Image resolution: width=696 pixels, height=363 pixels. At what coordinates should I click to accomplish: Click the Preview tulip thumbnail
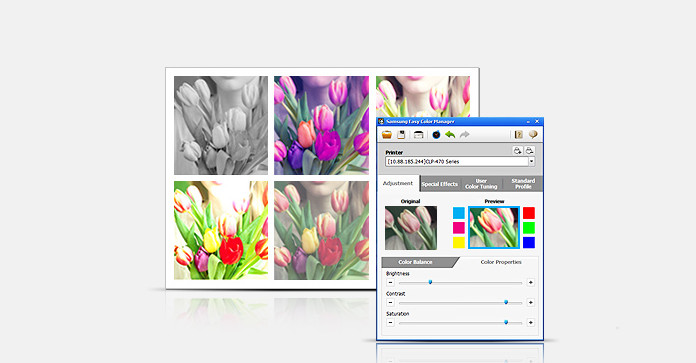(494, 227)
